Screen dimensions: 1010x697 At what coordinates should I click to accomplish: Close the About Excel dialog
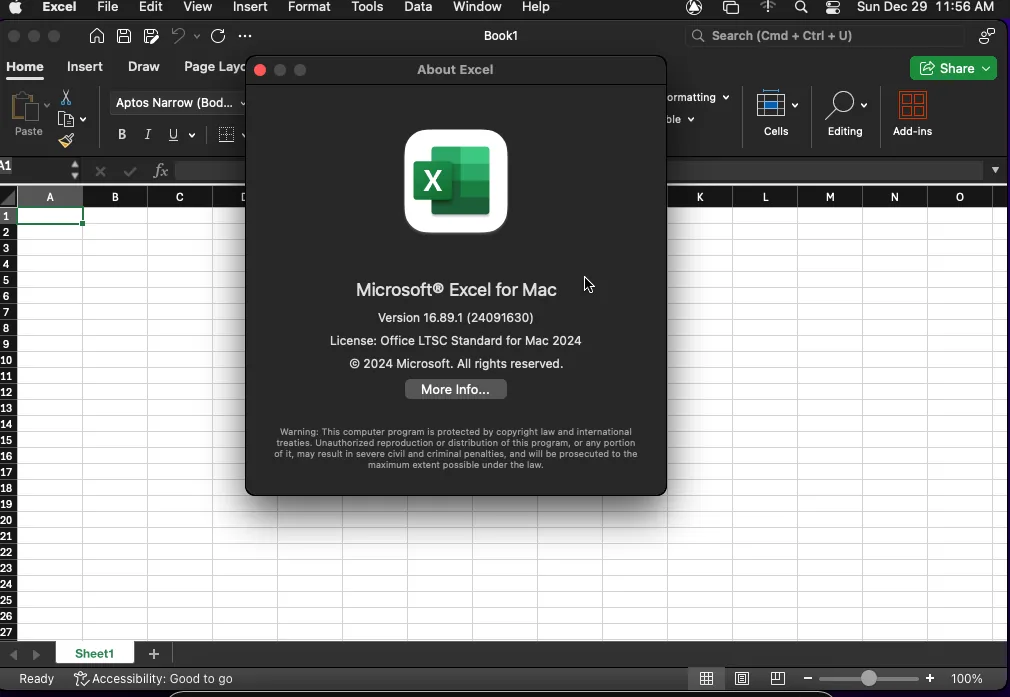coord(260,70)
